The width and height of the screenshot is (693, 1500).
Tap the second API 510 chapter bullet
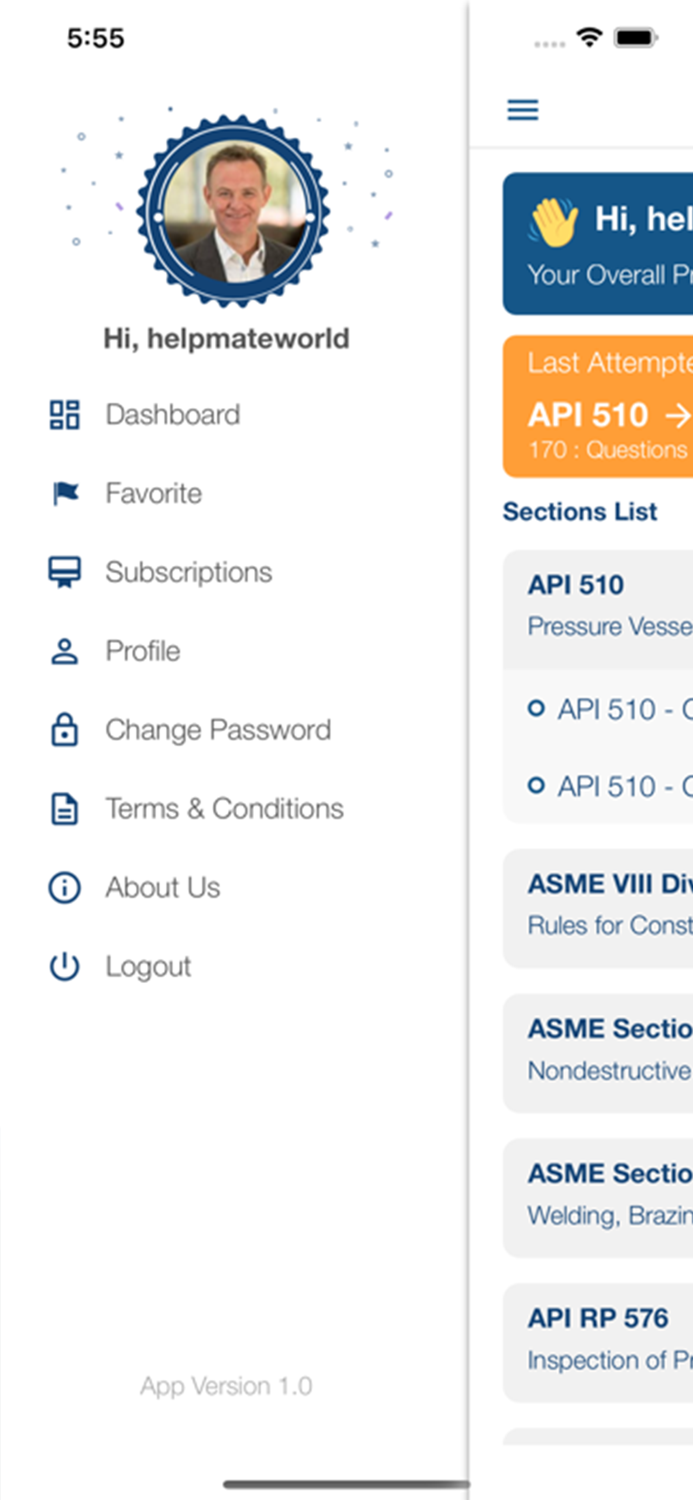pyautogui.click(x=536, y=786)
